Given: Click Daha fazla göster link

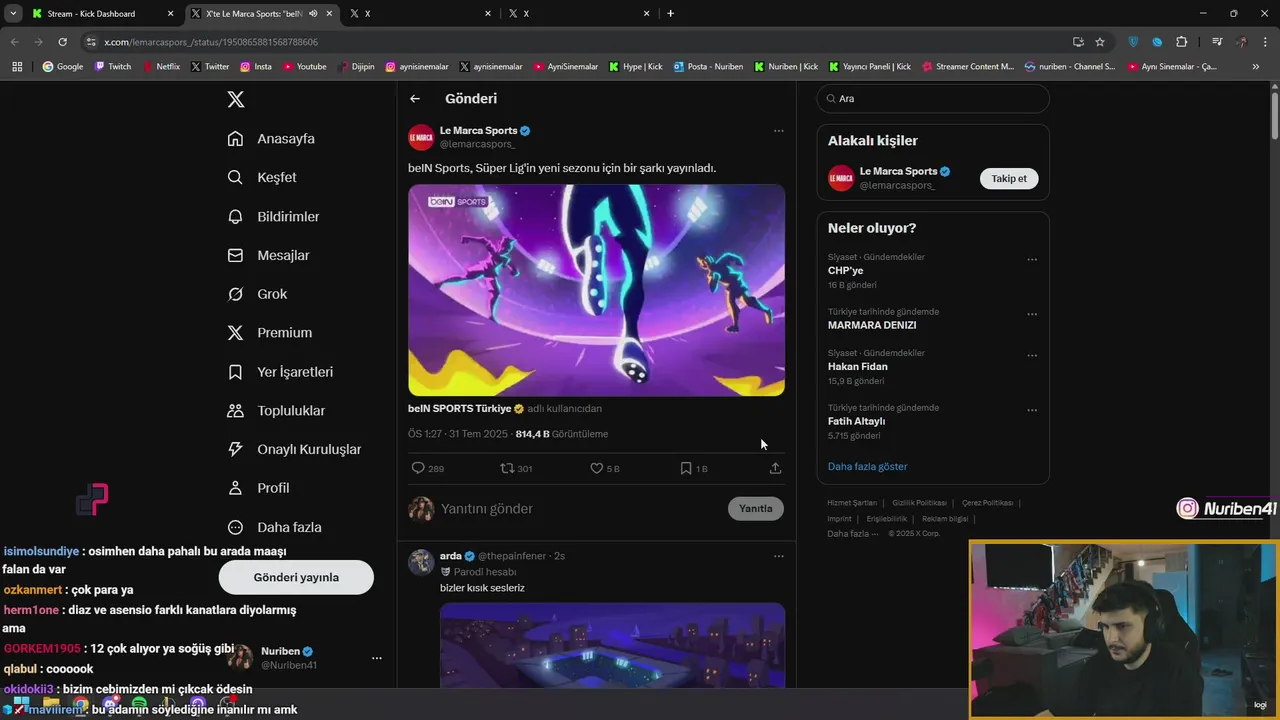Looking at the screenshot, I should 868,466.
